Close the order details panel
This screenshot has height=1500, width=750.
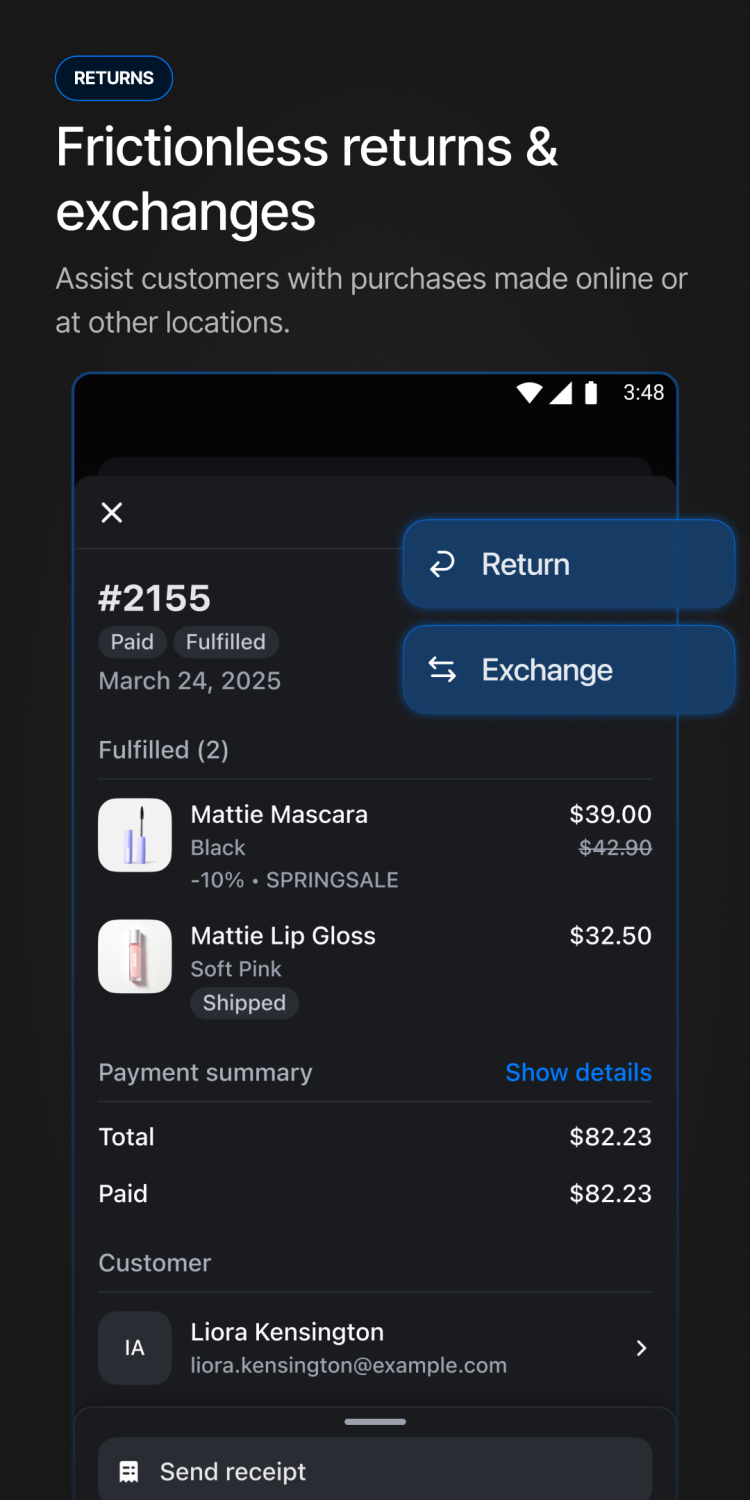tap(112, 513)
